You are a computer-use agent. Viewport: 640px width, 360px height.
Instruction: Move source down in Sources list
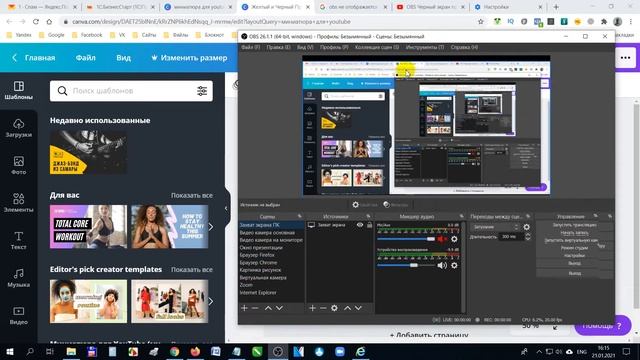pos(358,308)
